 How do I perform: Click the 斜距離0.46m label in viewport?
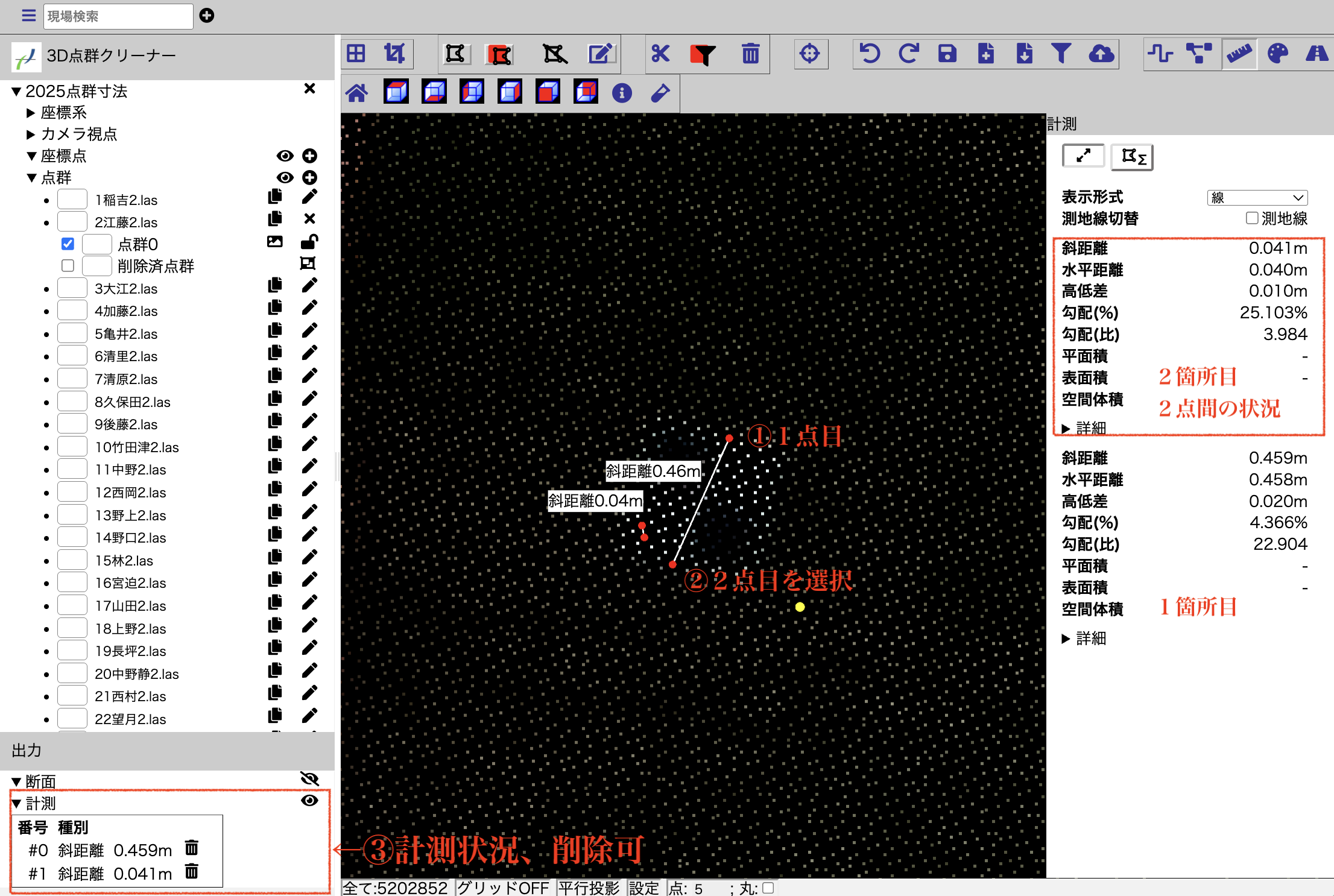(x=653, y=471)
